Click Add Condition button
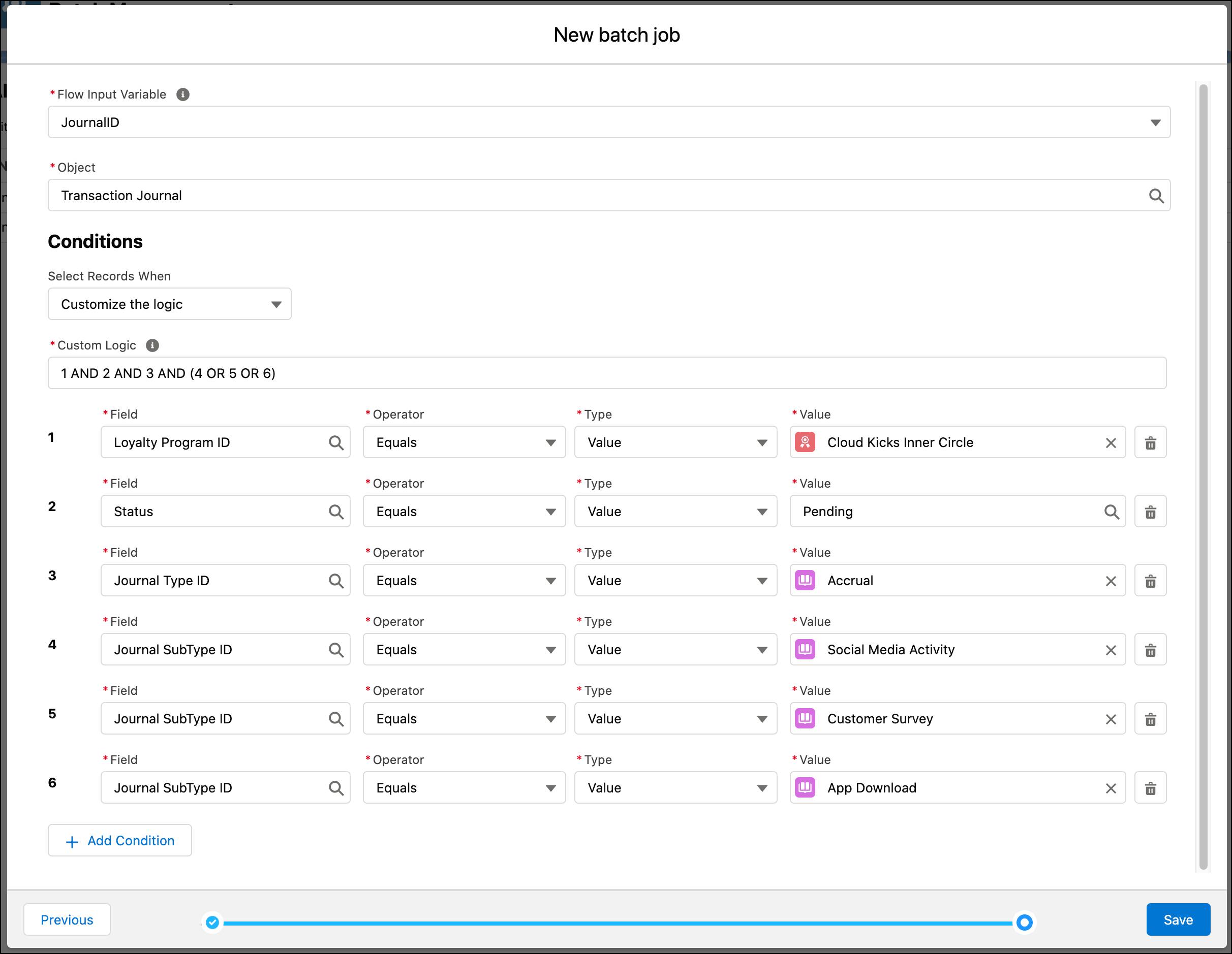 [x=120, y=840]
